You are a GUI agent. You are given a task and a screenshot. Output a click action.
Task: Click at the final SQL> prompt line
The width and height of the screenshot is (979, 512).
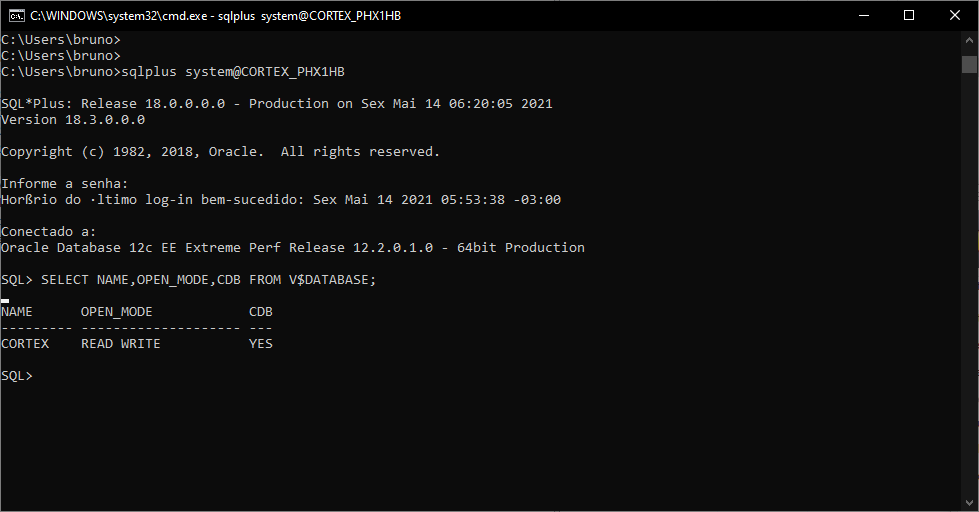point(17,376)
